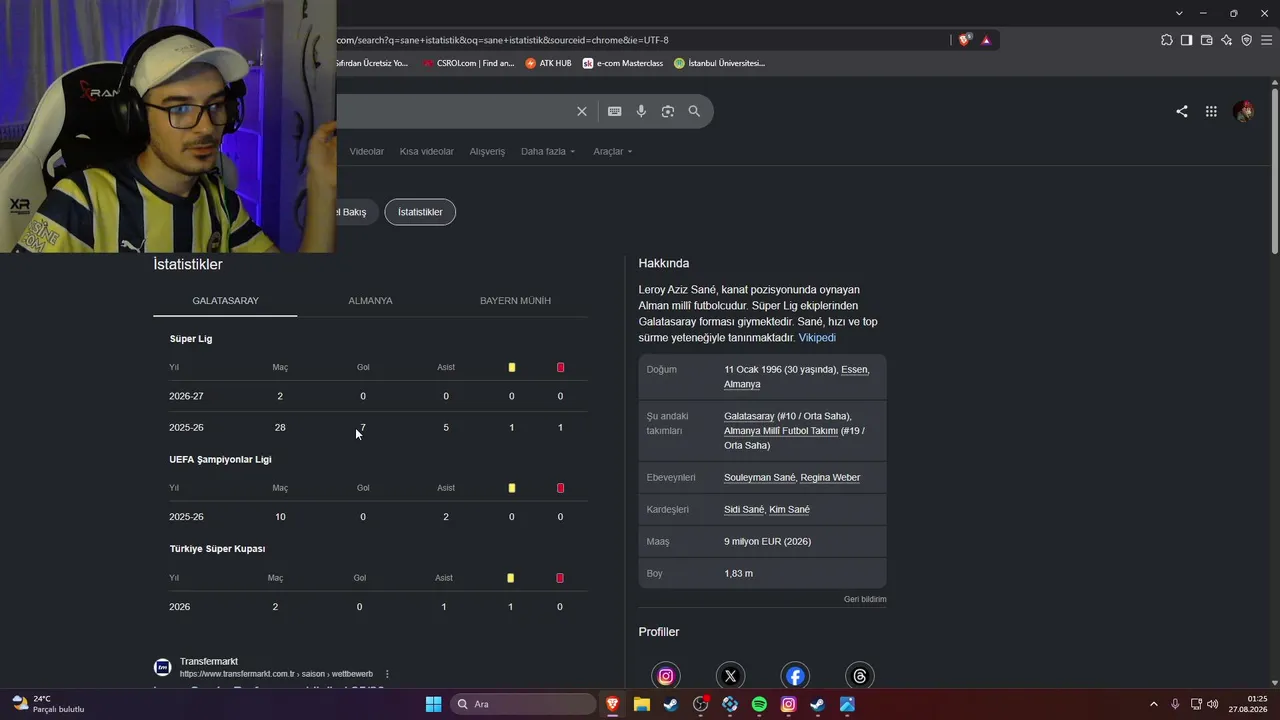Viewport: 1280px width, 720px height.
Task: Open the Windows Start menu
Action: (433, 704)
